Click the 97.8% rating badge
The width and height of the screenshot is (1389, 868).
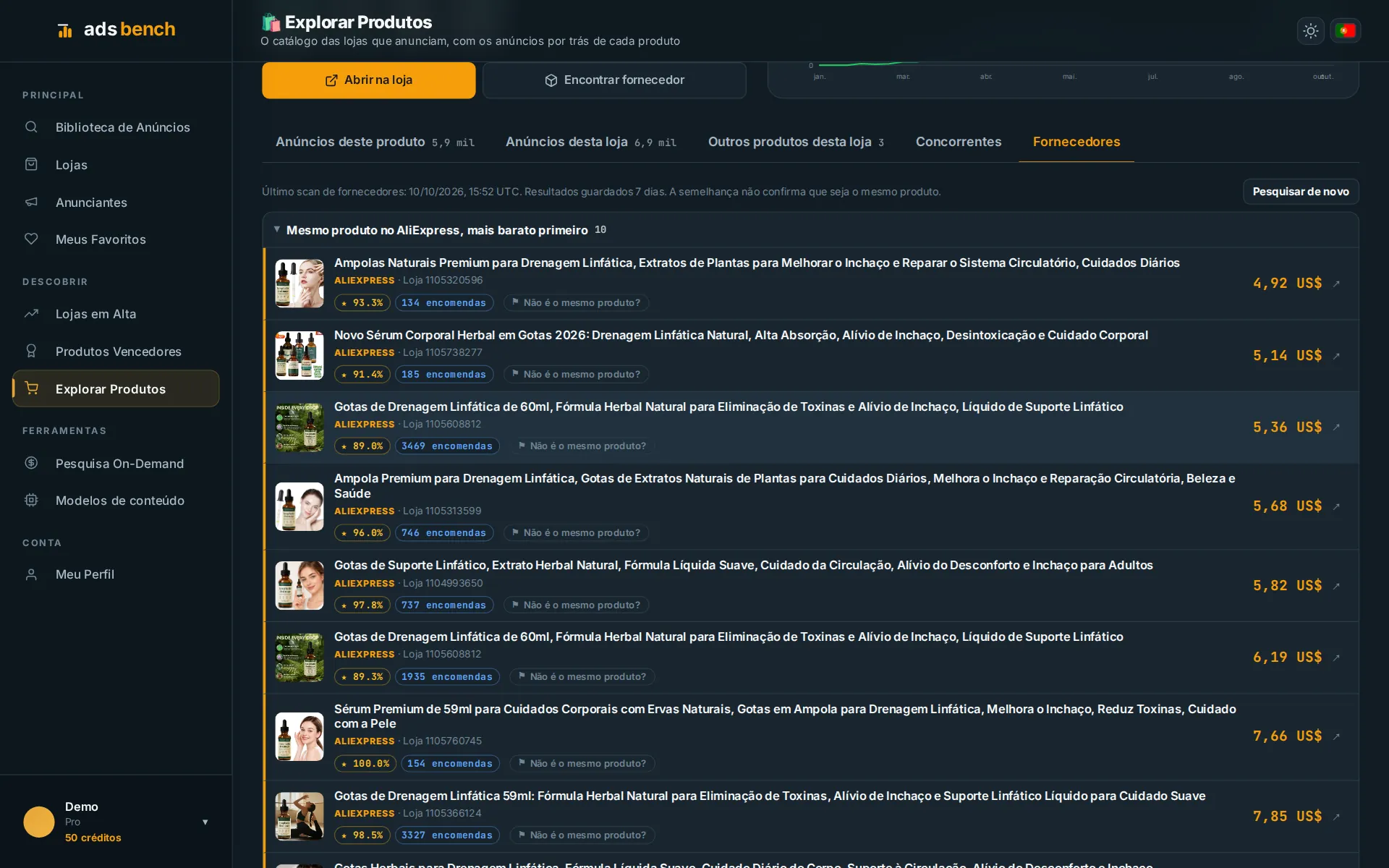[362, 605]
